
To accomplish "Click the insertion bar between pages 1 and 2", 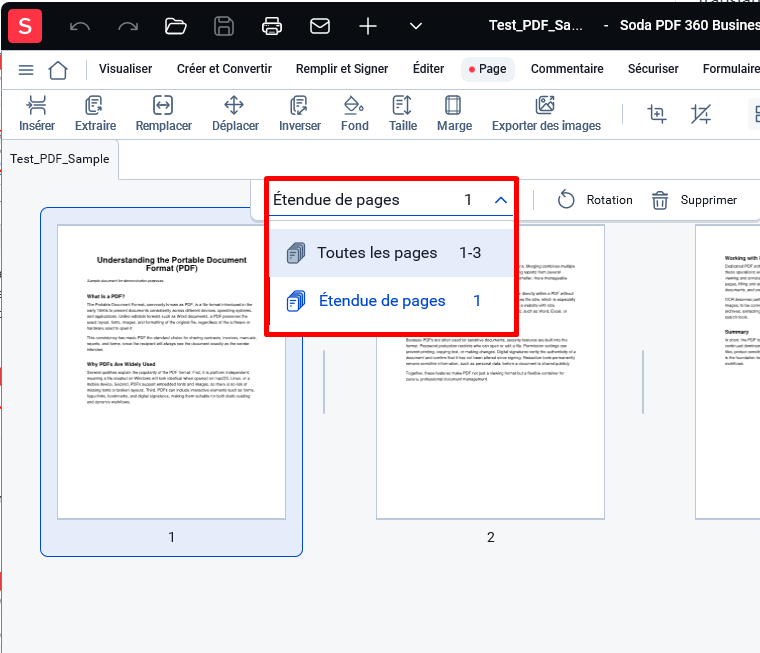I will [x=324, y=382].
